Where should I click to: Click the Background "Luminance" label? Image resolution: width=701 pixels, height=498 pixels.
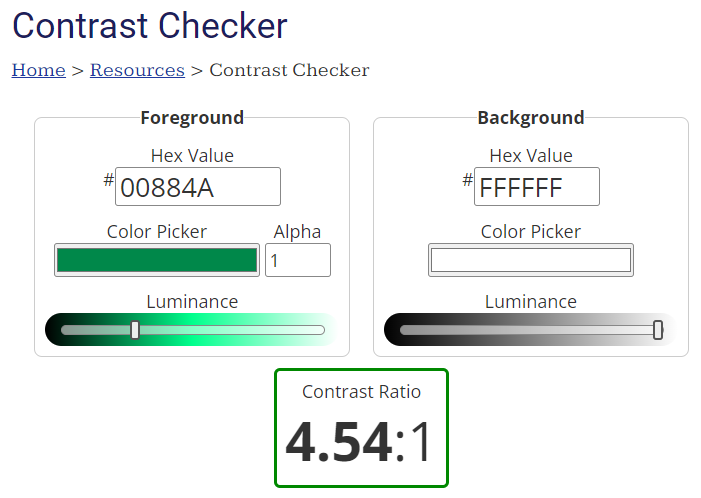coord(531,302)
